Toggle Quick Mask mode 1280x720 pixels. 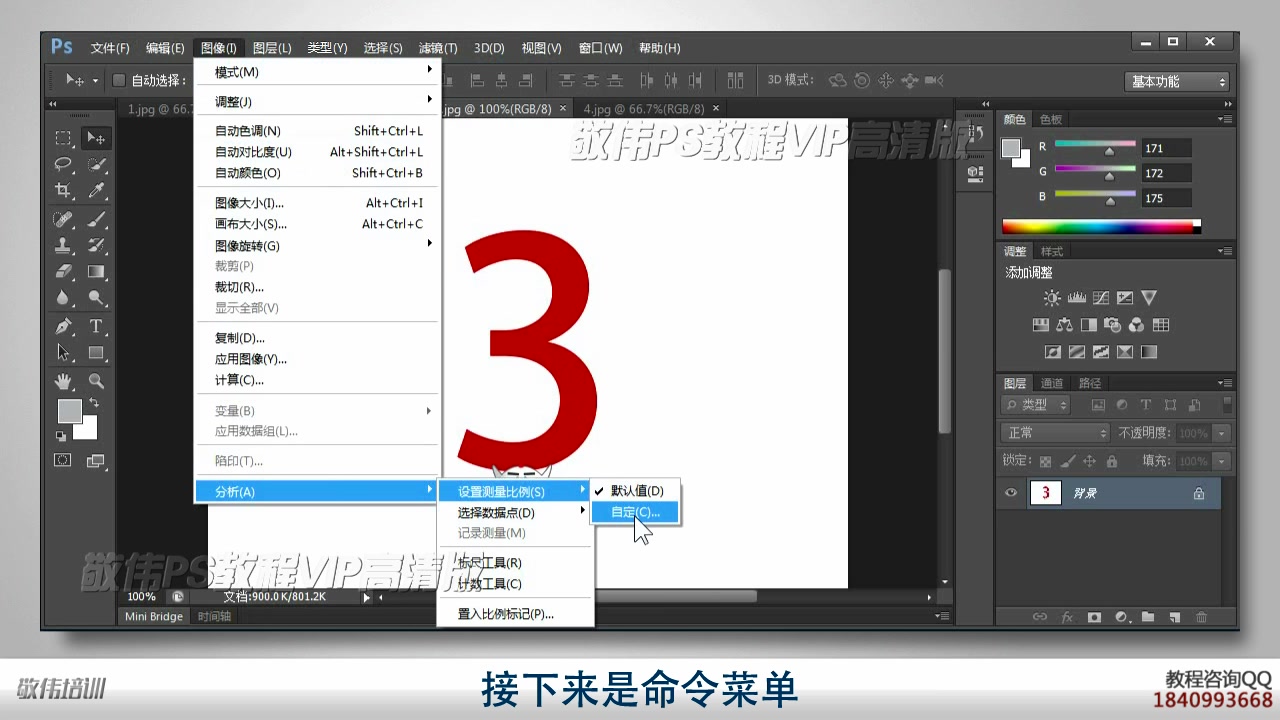click(63, 460)
